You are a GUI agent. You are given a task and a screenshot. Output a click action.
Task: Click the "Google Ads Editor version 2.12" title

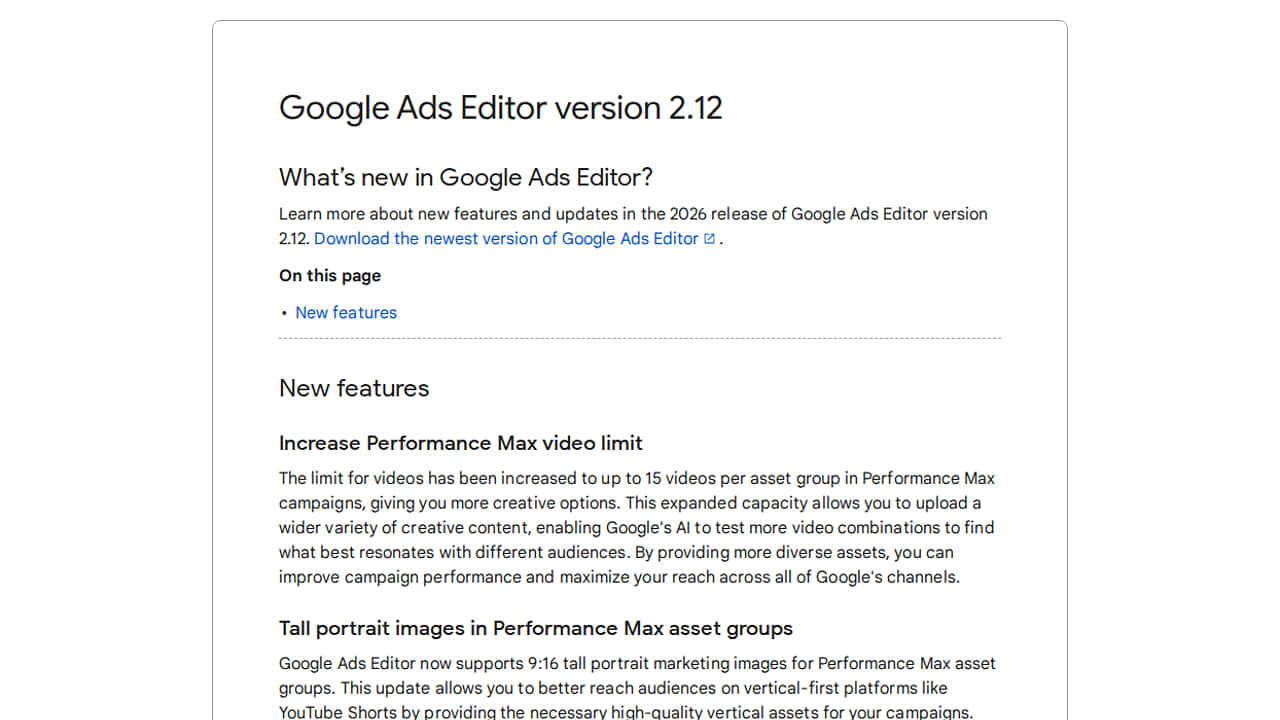pyautogui.click(x=500, y=108)
